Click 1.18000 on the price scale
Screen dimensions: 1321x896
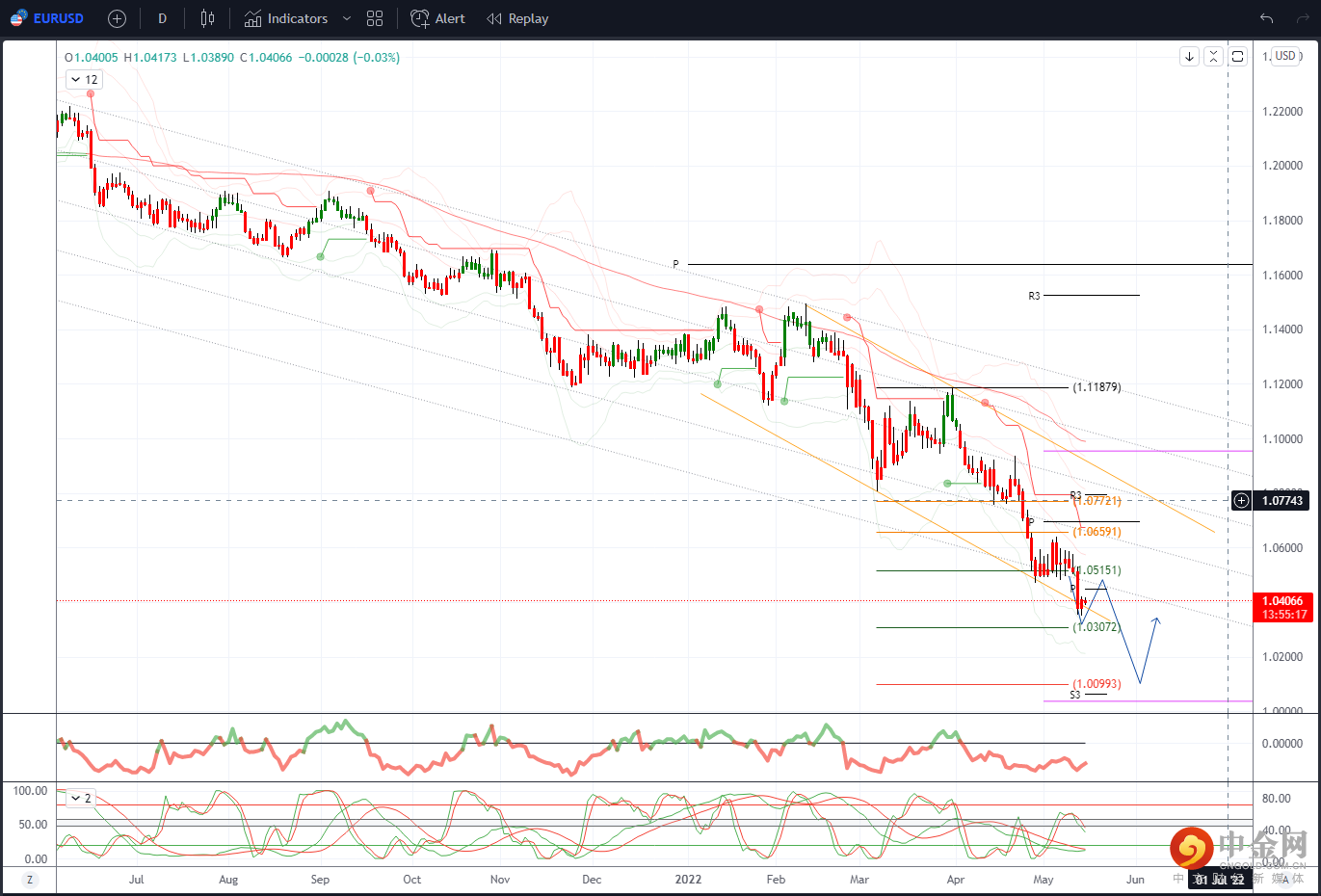(1282, 221)
